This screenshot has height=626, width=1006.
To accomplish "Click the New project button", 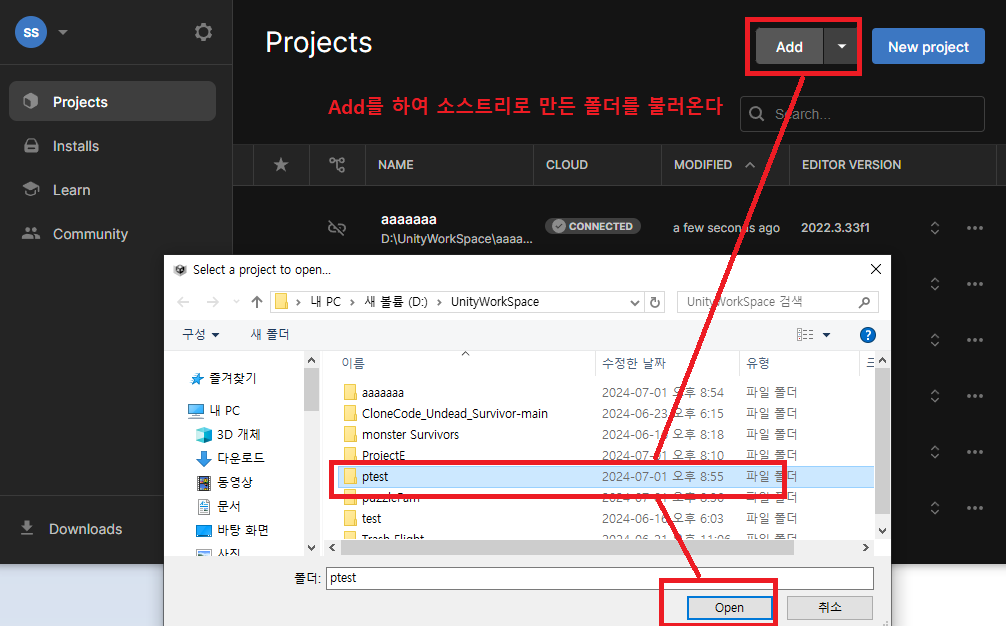I will pos(928,47).
